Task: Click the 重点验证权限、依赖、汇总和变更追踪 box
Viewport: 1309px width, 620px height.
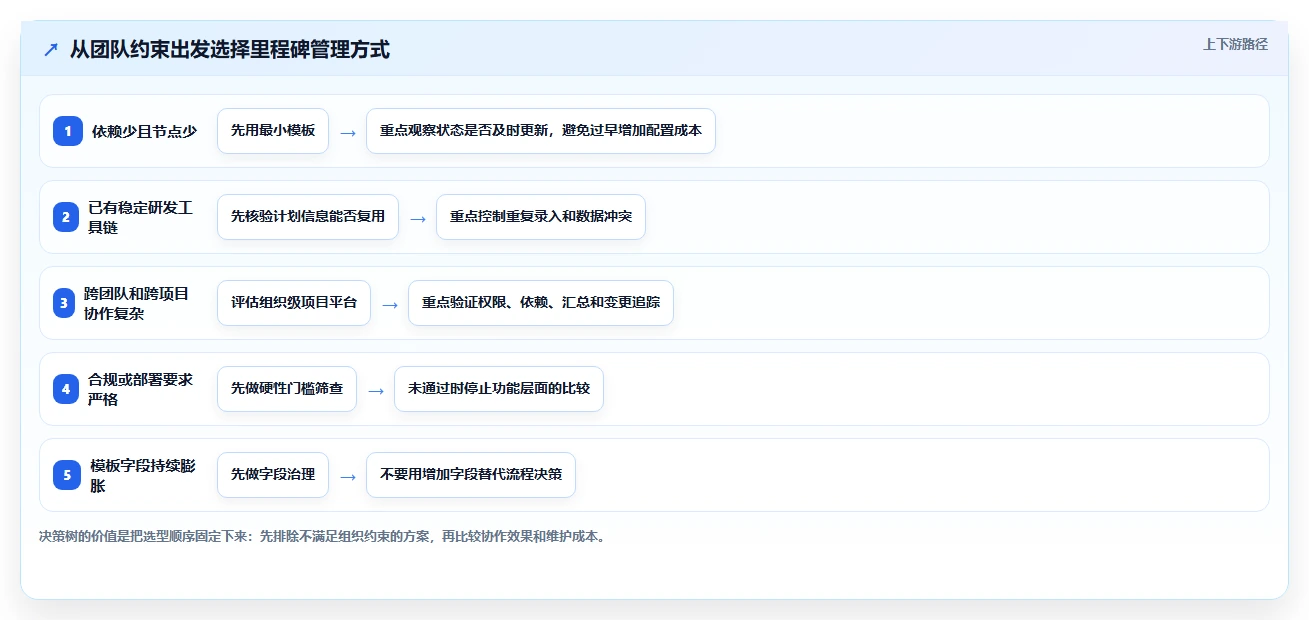Action: pyautogui.click(x=541, y=303)
